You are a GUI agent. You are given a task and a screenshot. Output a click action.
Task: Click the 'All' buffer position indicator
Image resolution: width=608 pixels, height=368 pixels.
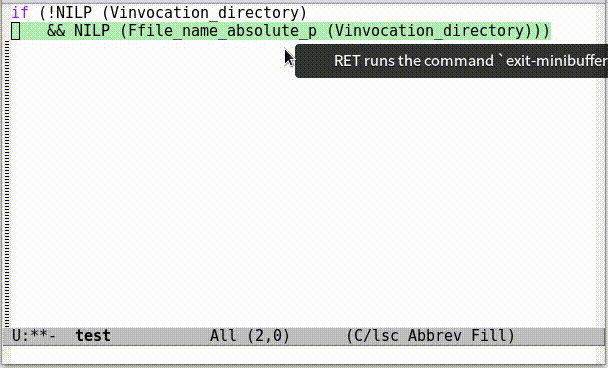(223, 335)
